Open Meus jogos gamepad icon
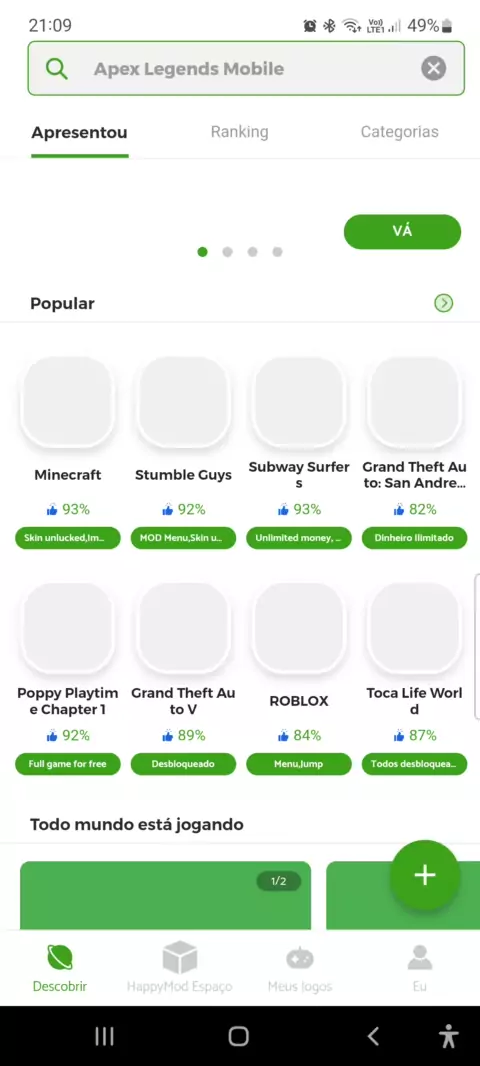The width and height of the screenshot is (480, 1066). pos(299,959)
